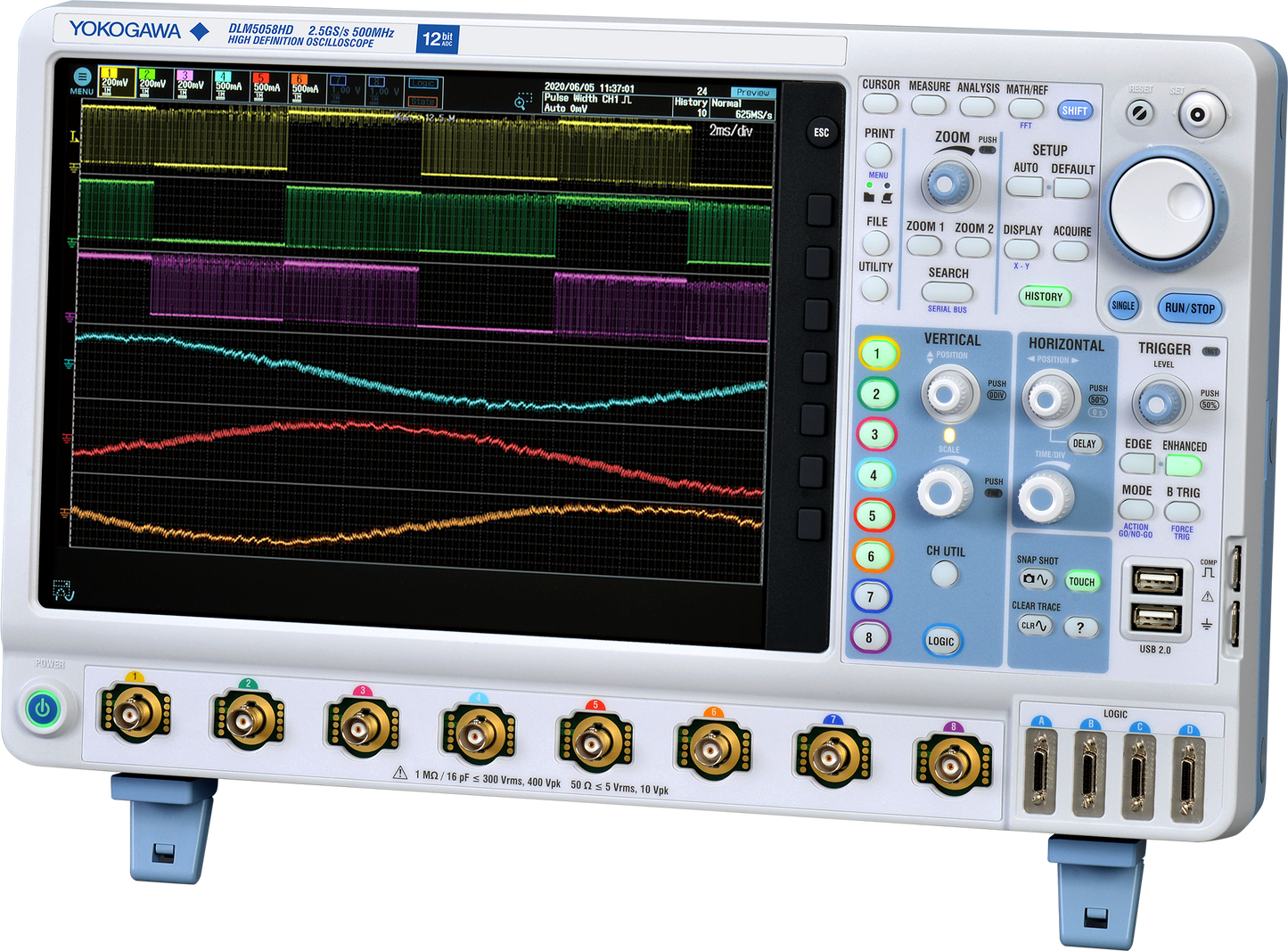Click the channel 1 BNC input connector
1288x951 pixels.
click(x=135, y=714)
